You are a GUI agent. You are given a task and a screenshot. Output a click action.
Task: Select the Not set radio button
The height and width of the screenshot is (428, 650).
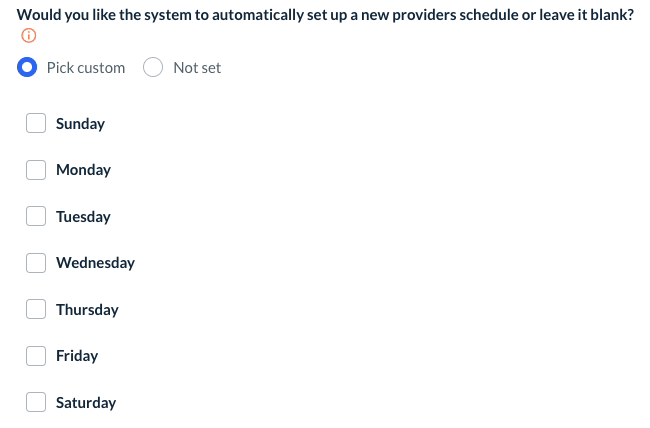[153, 68]
